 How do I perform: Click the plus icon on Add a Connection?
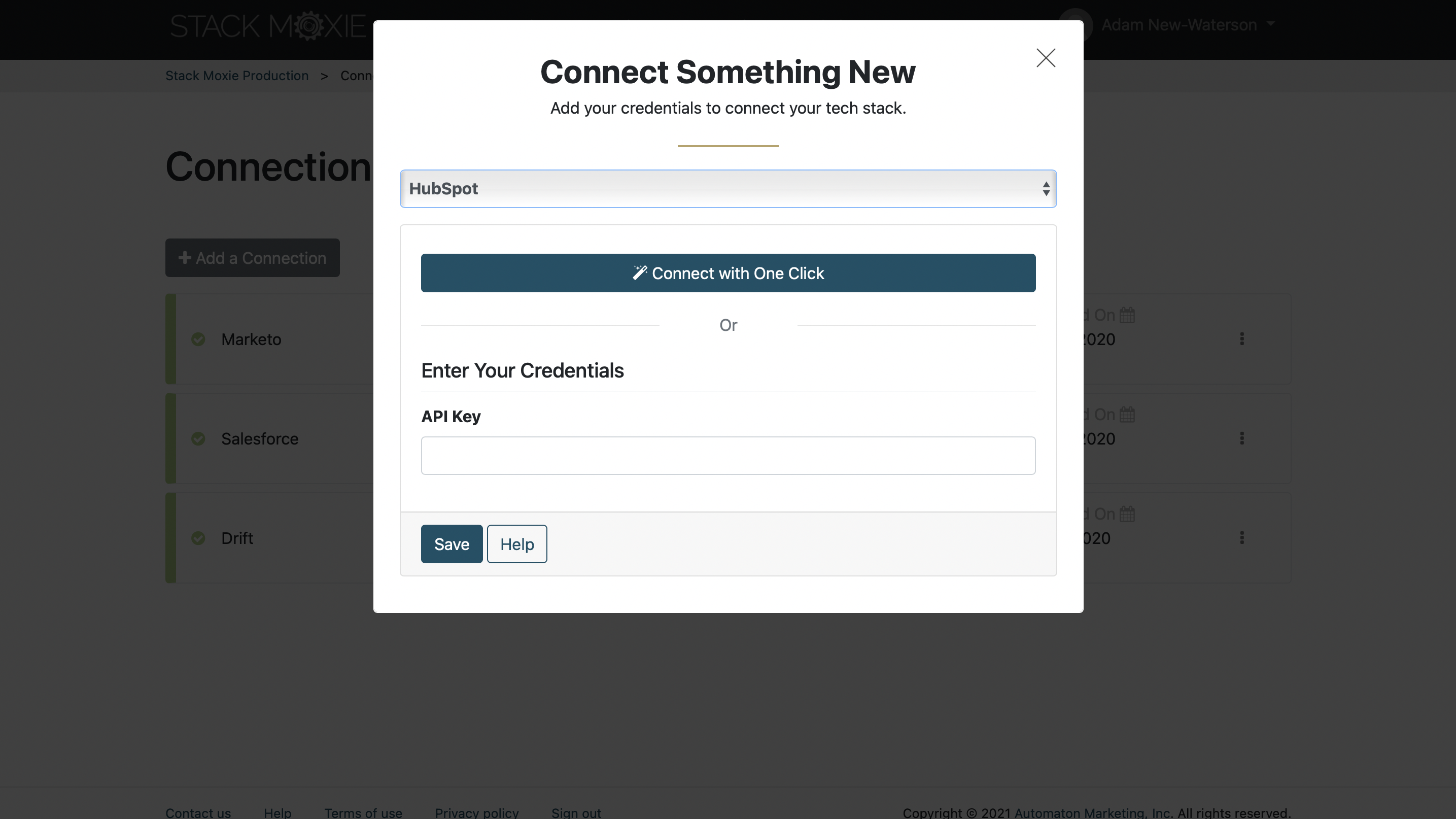coord(184,258)
